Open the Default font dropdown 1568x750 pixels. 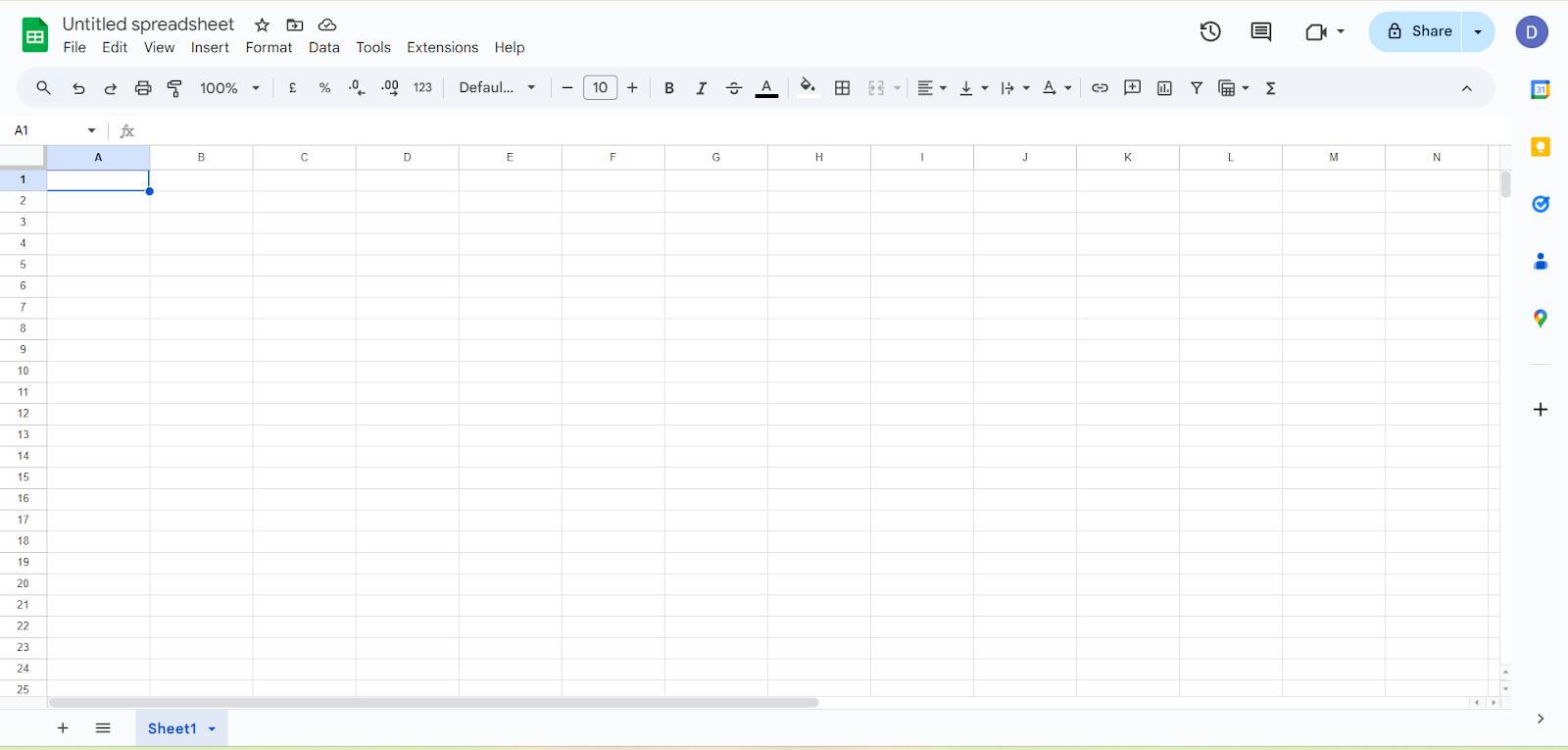pos(498,88)
